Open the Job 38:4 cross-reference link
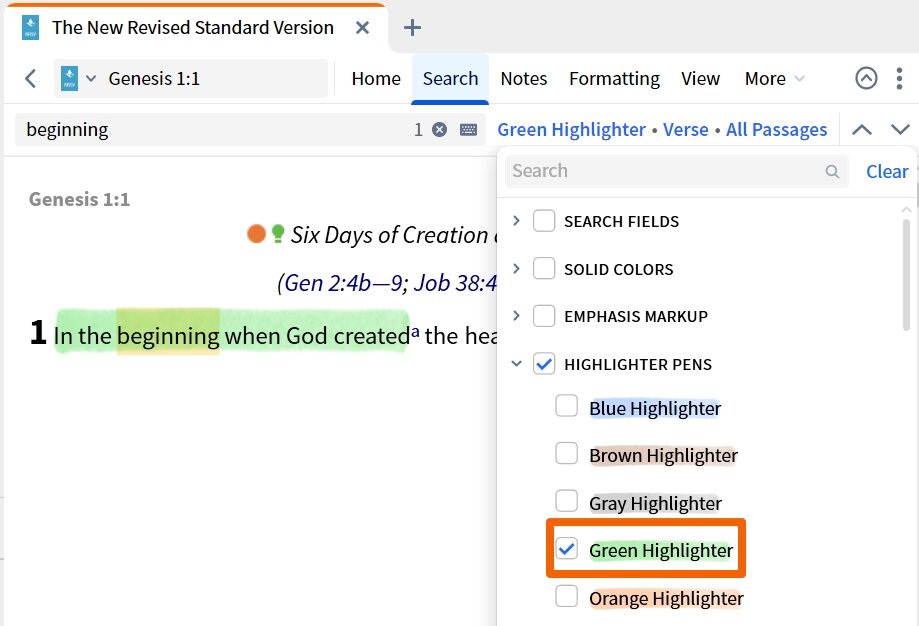Screen dimensions: 919x626 click(455, 283)
